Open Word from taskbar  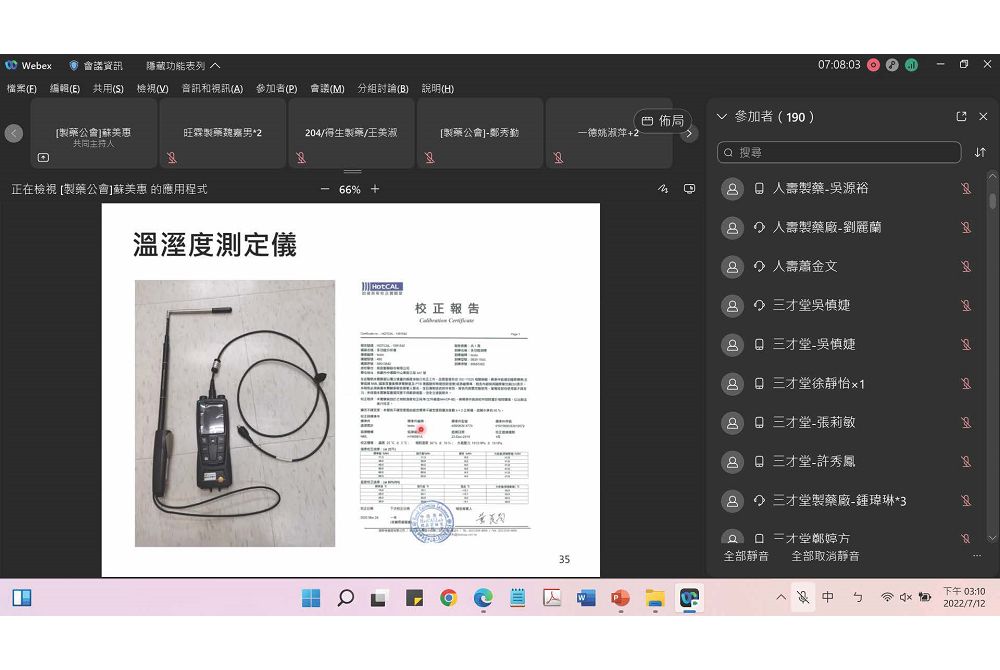(x=586, y=598)
